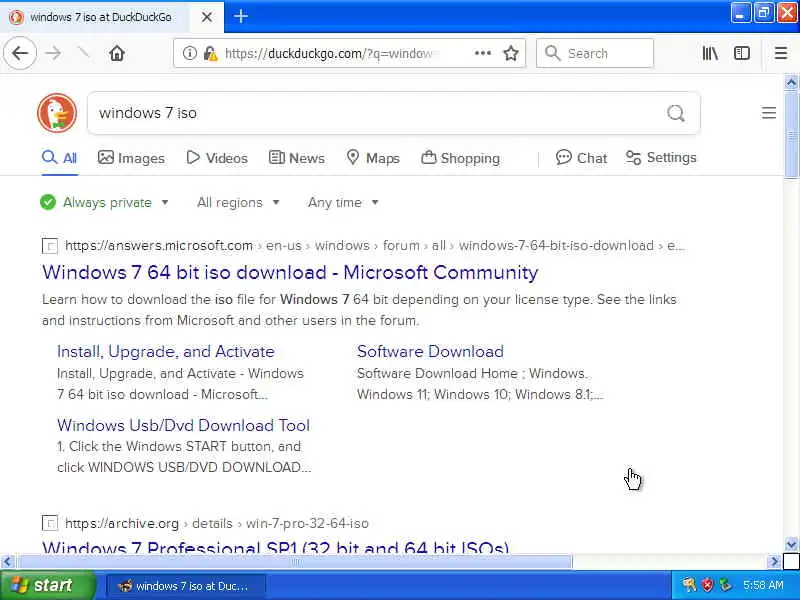Show site information via the info icon
The image size is (800, 600).
[x=189, y=53]
